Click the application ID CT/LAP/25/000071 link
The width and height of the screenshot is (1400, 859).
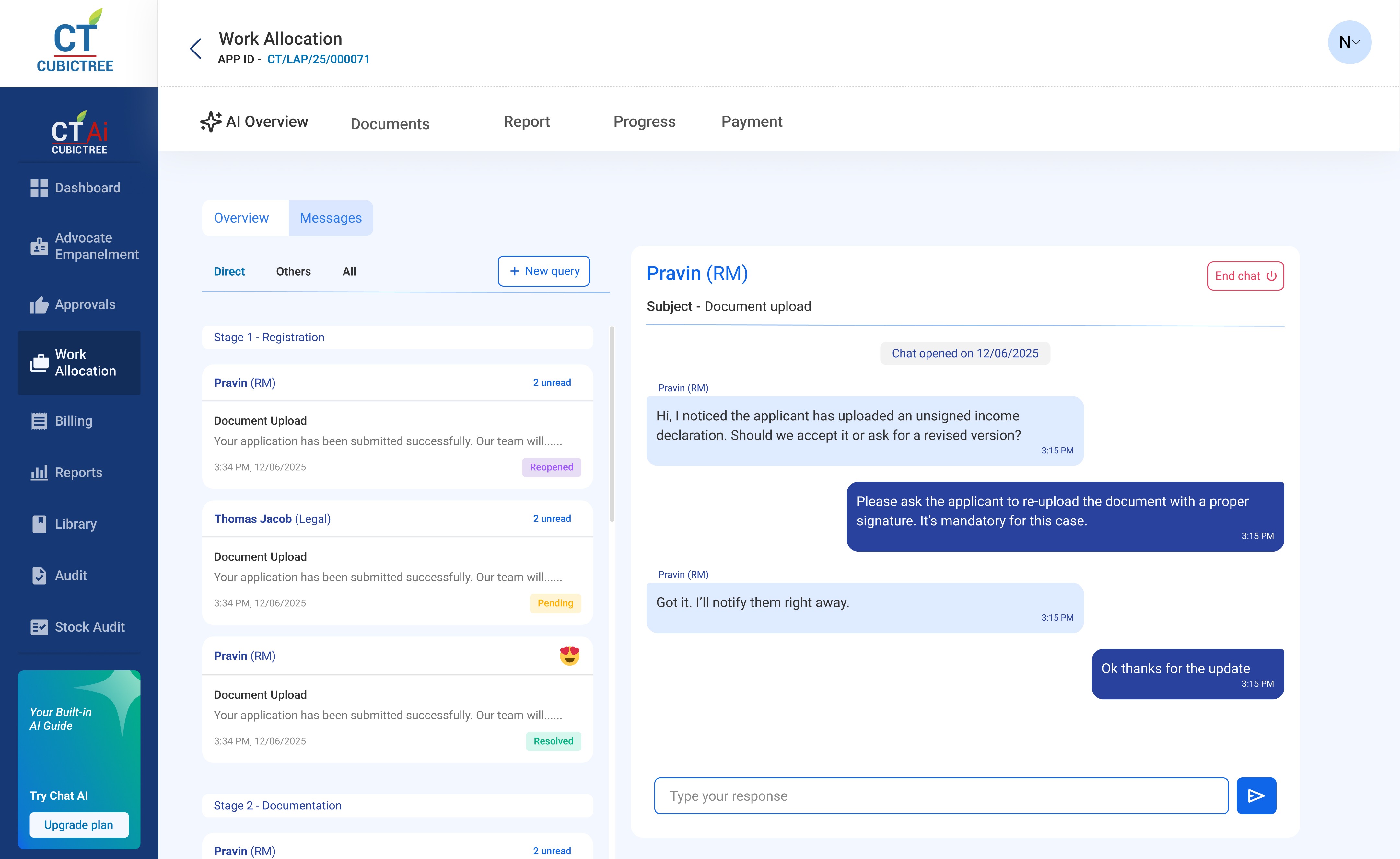click(318, 59)
